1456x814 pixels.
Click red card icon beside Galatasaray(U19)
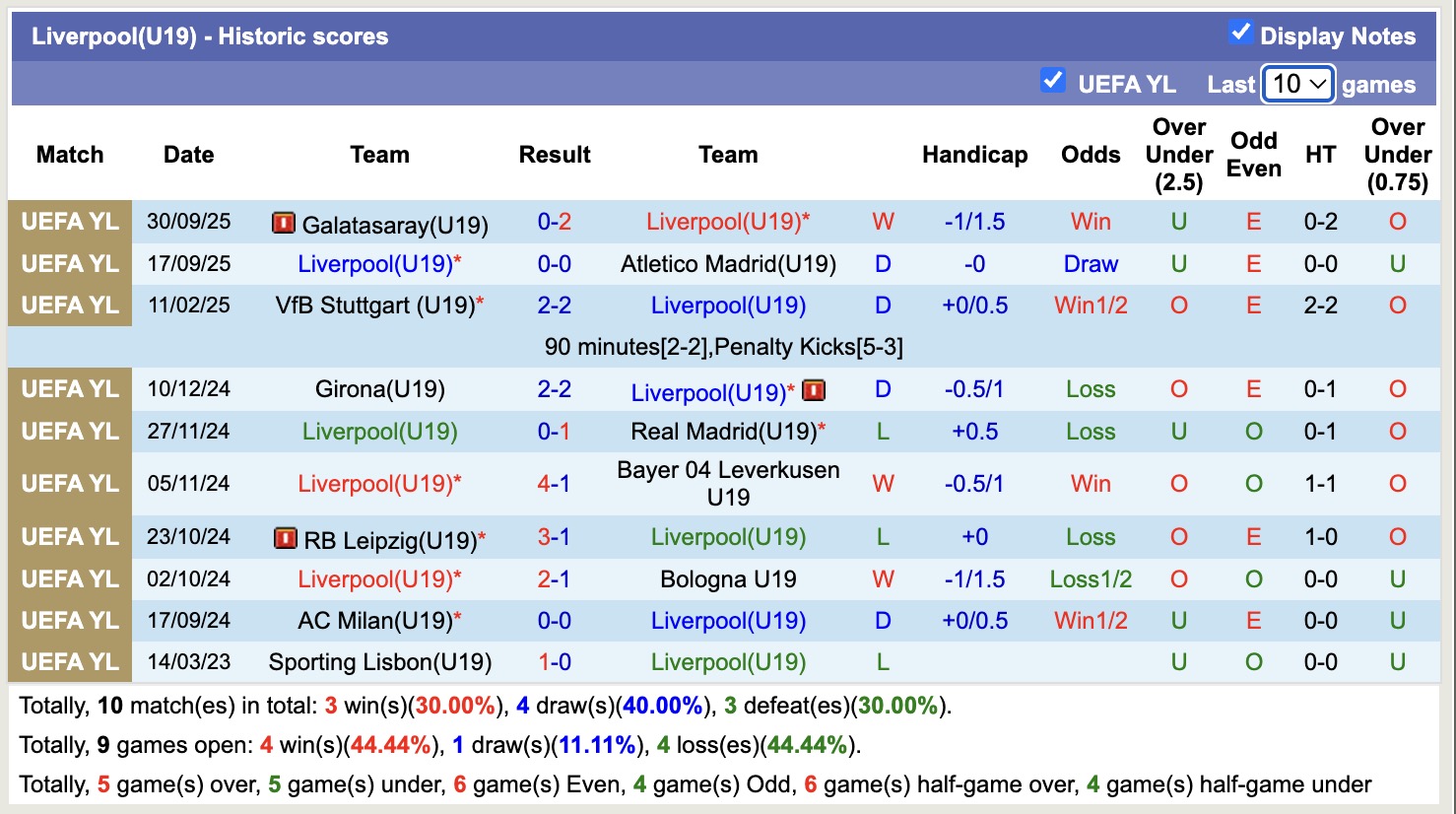[x=284, y=224]
